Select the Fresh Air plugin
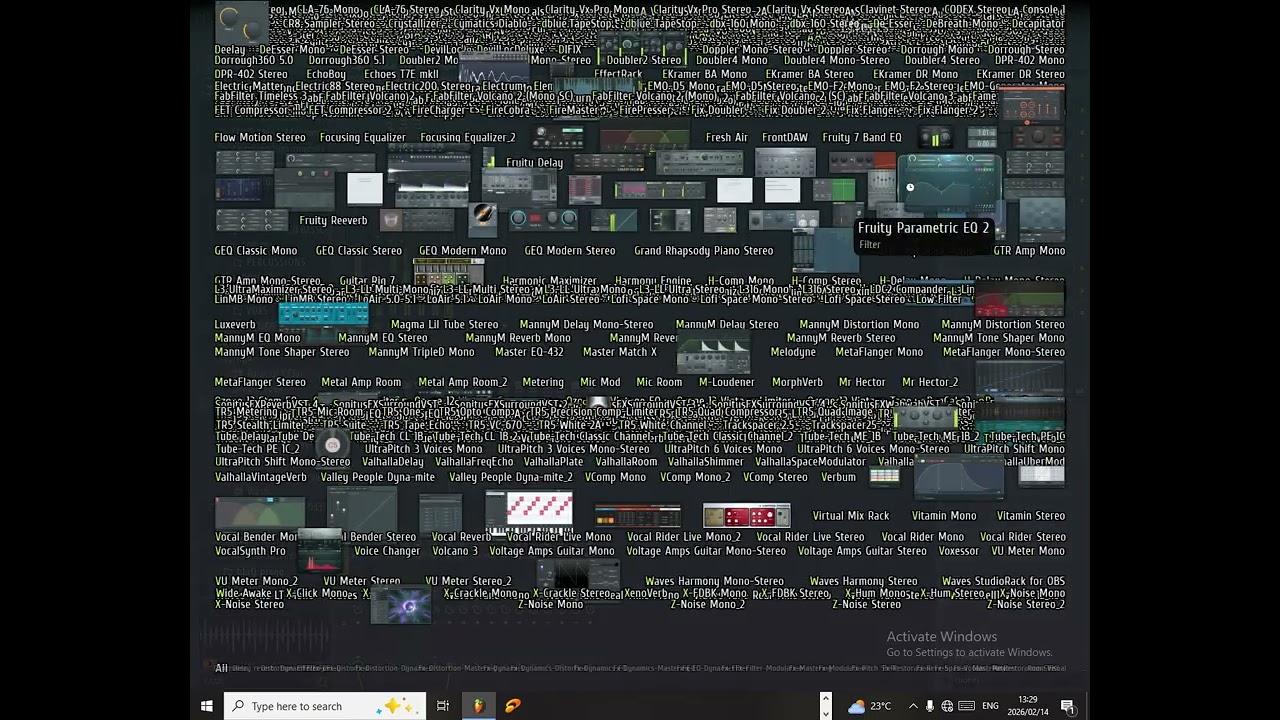Screen dimensions: 1280x720 (727, 137)
